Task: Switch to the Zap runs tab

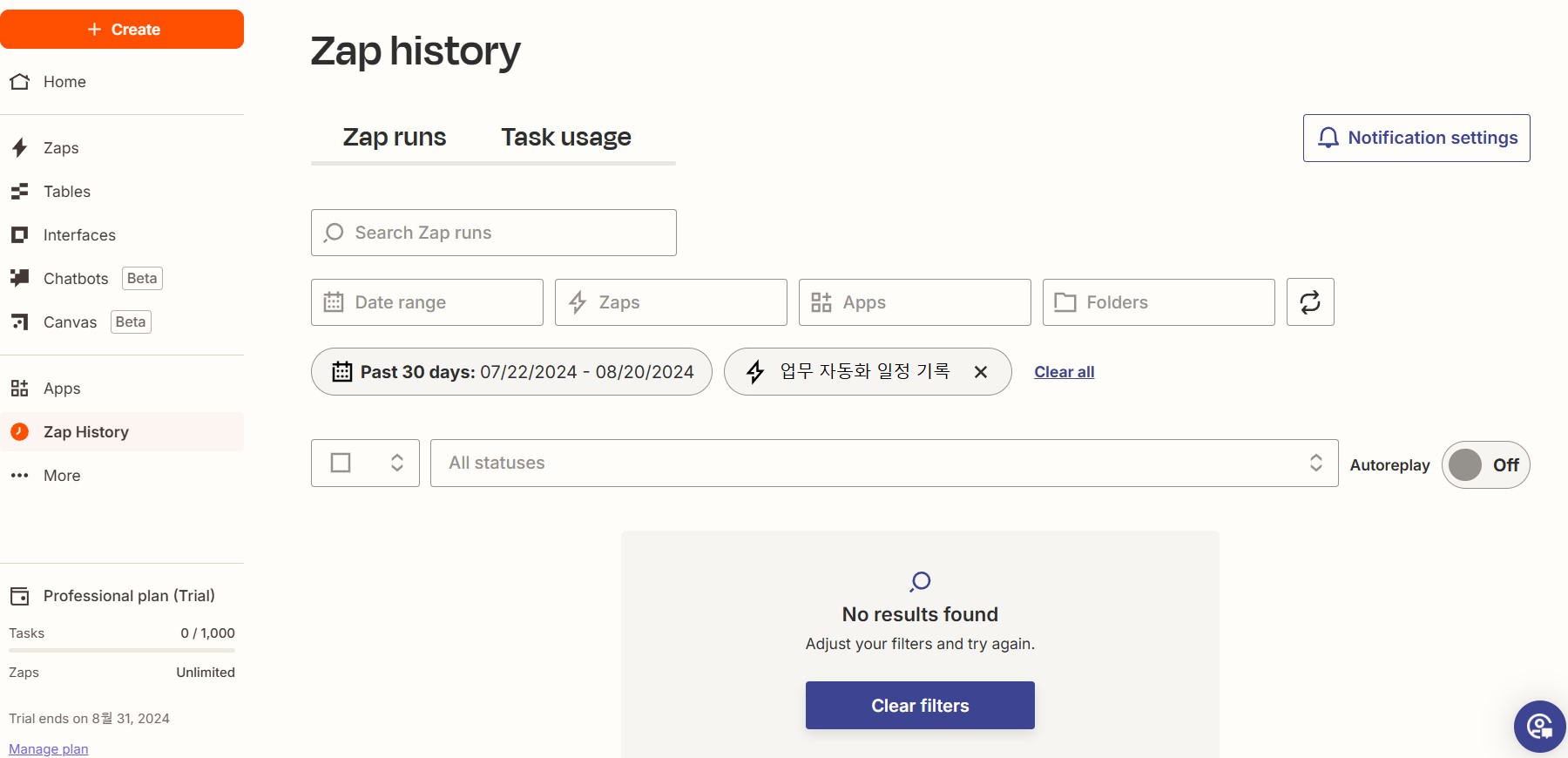Action: click(x=395, y=137)
